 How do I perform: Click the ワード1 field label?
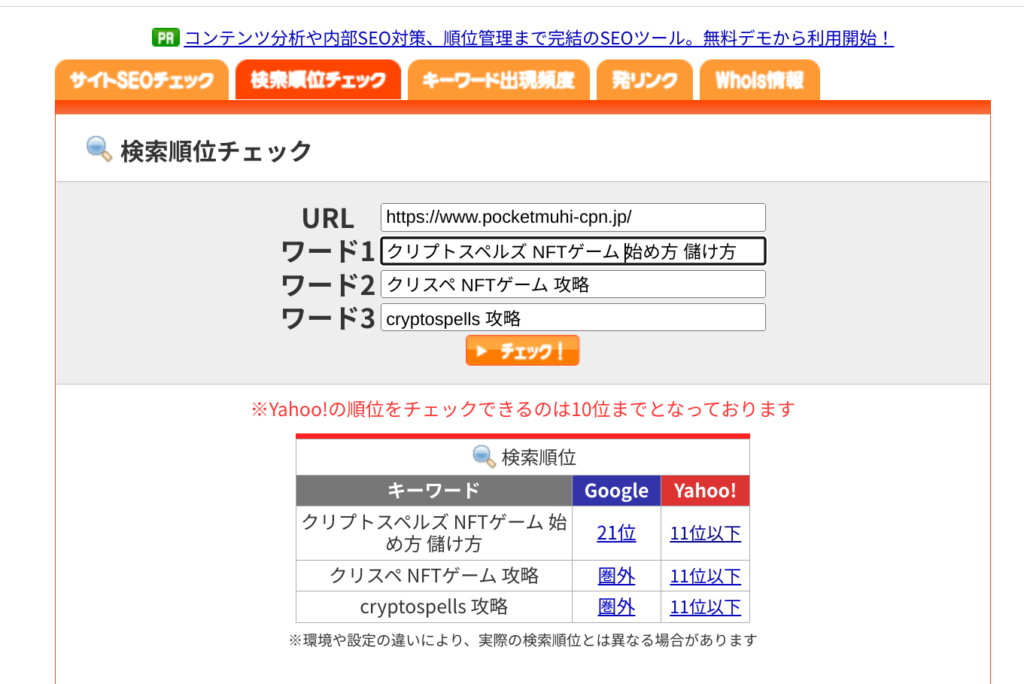[327, 252]
